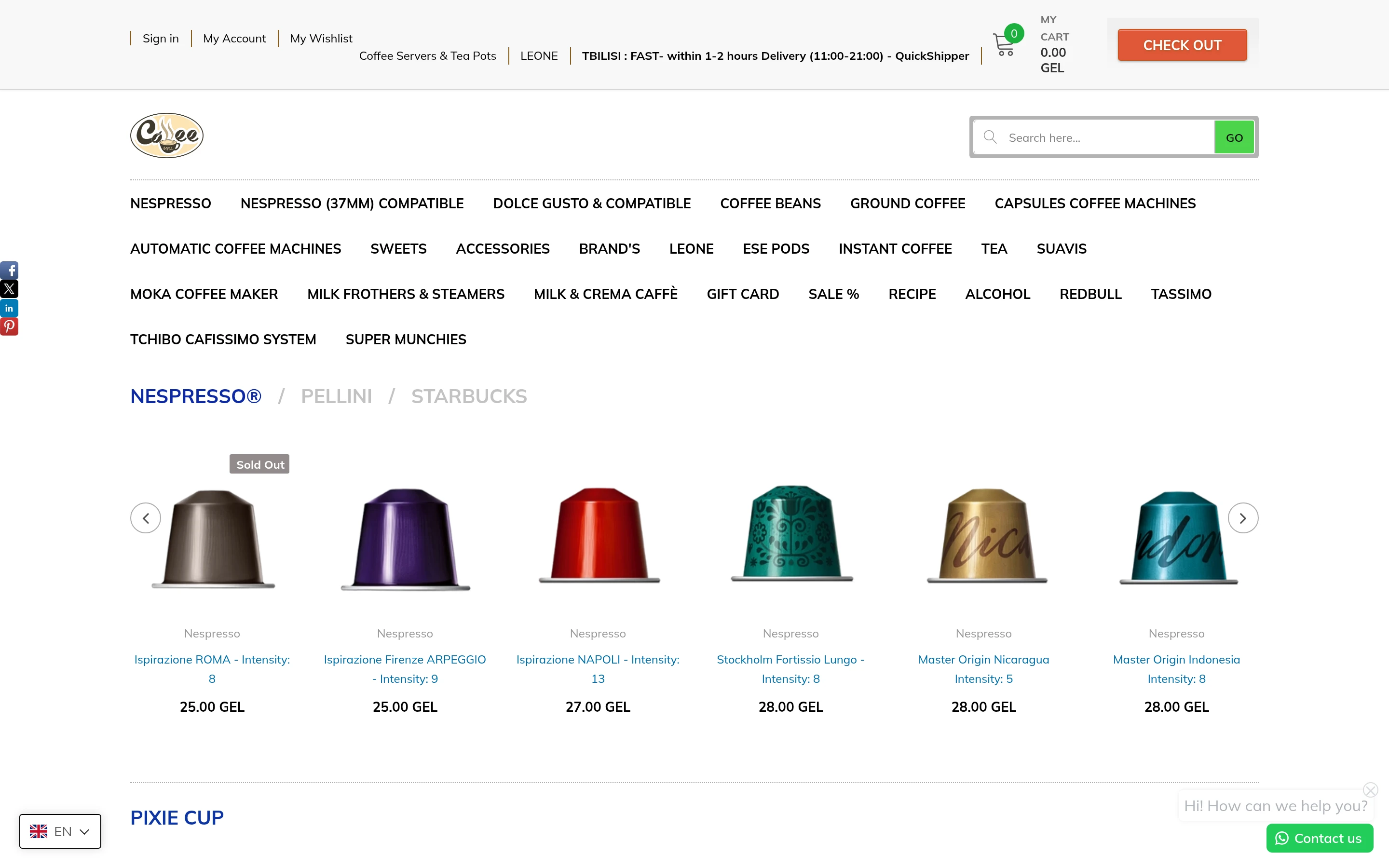Click the TBILISI fast delivery link

point(776,55)
